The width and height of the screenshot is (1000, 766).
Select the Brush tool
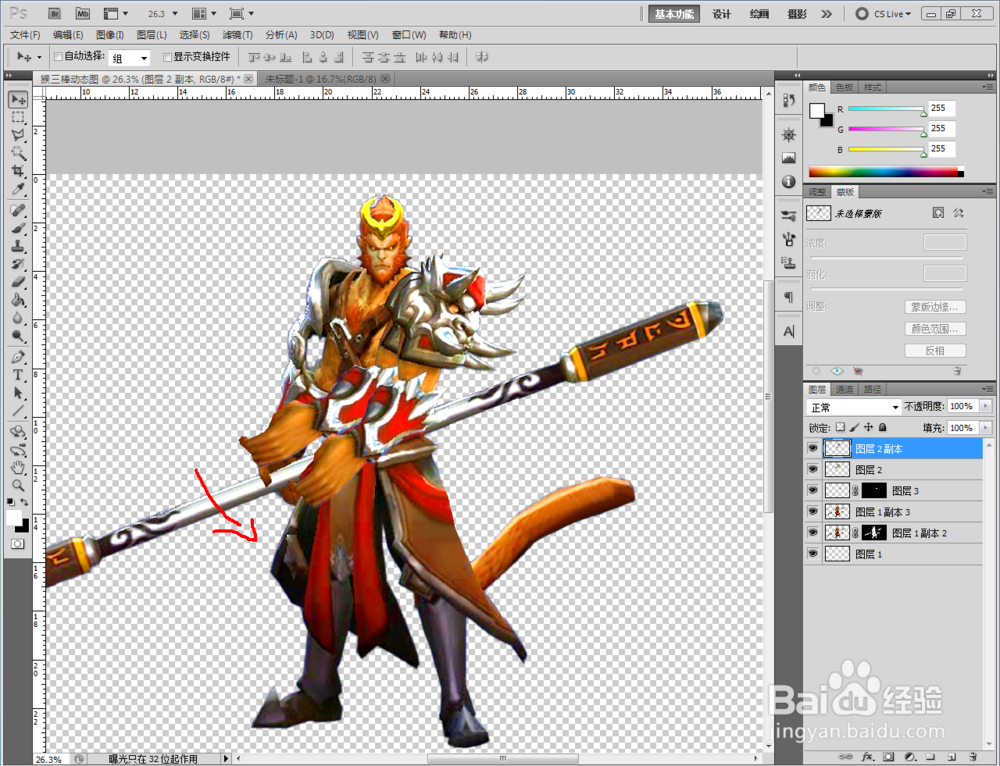(18, 228)
